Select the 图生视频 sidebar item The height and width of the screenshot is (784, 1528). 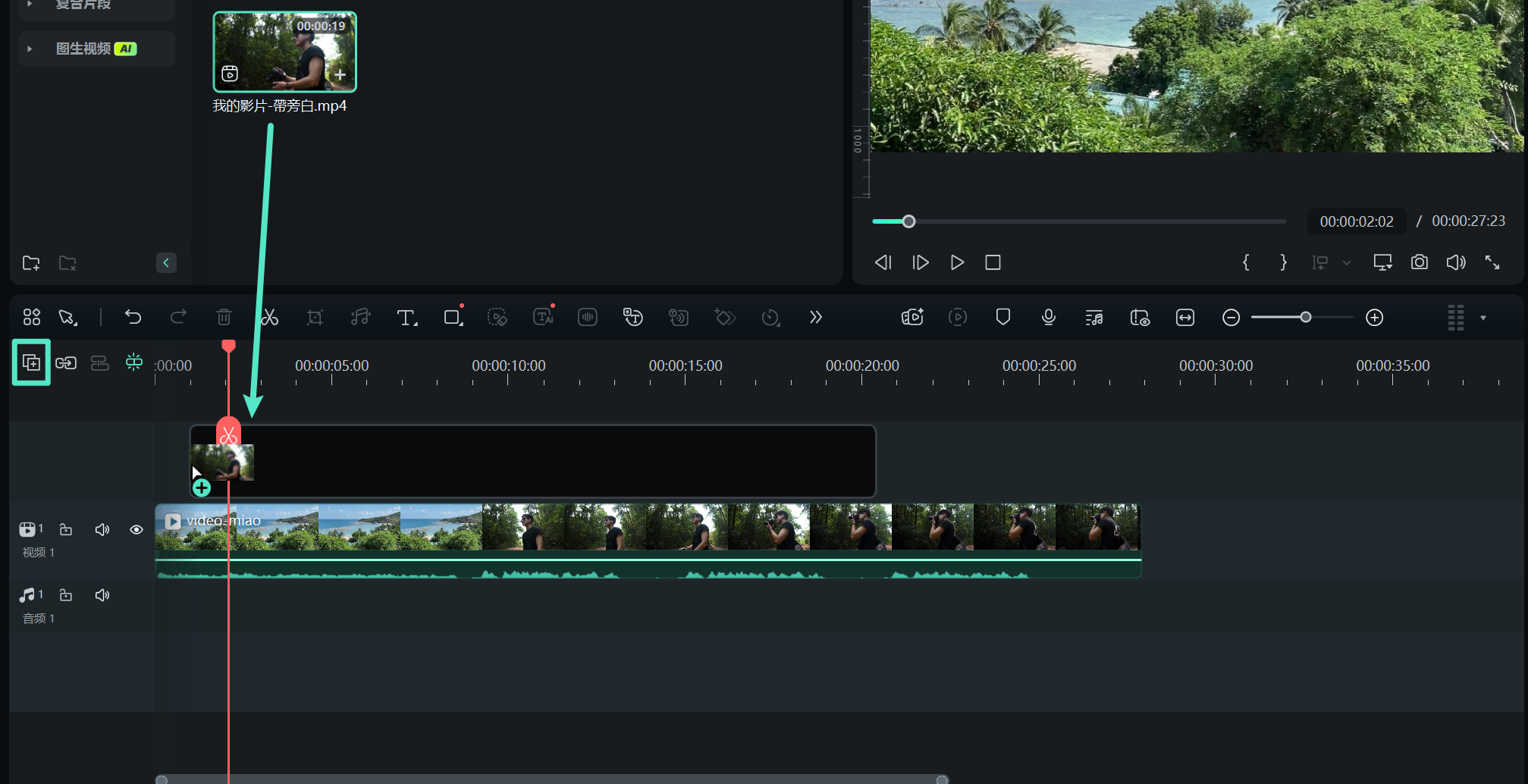coord(97,49)
